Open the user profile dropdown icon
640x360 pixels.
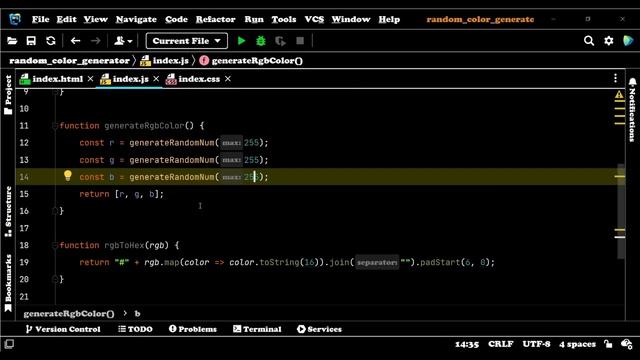click(123, 41)
